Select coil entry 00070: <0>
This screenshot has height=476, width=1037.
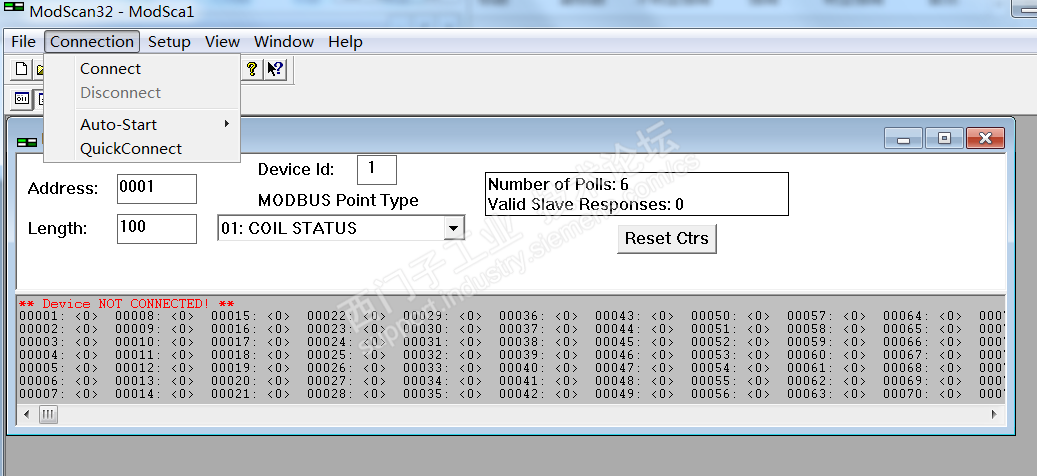click(x=923, y=394)
